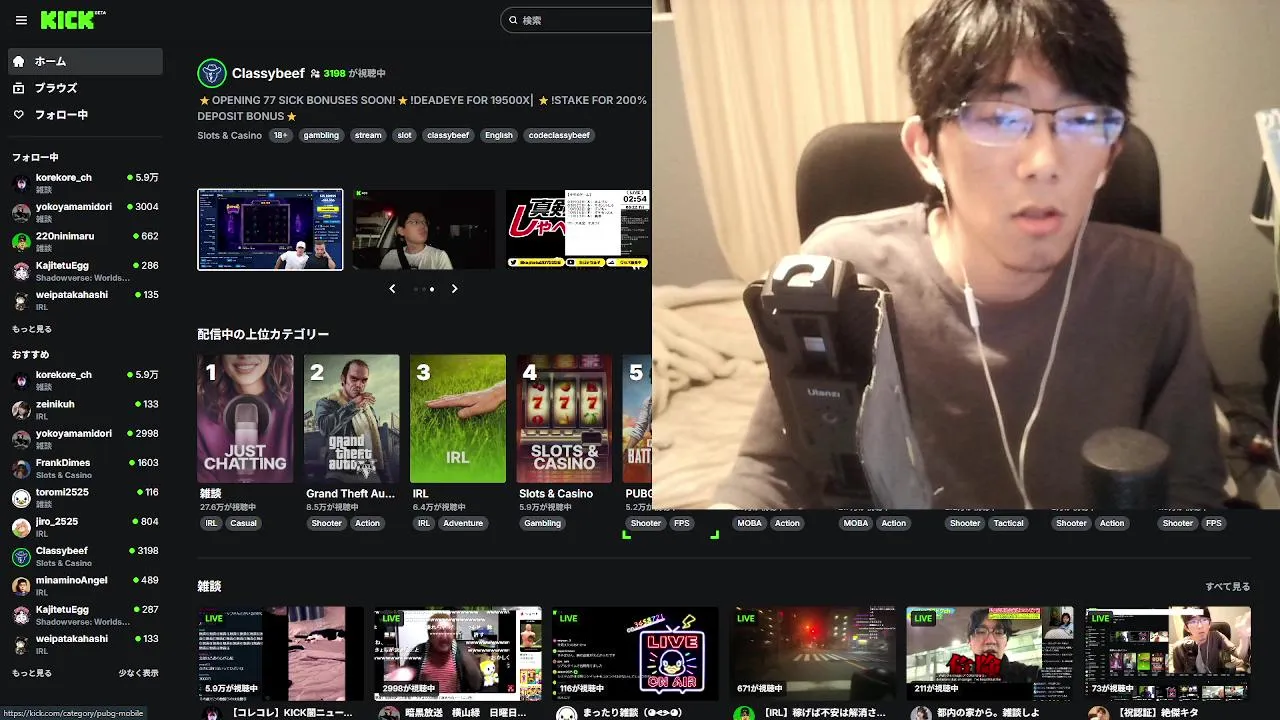Open the night street stream with 671が視聴中
The width and height of the screenshot is (1280, 720).
coord(813,653)
